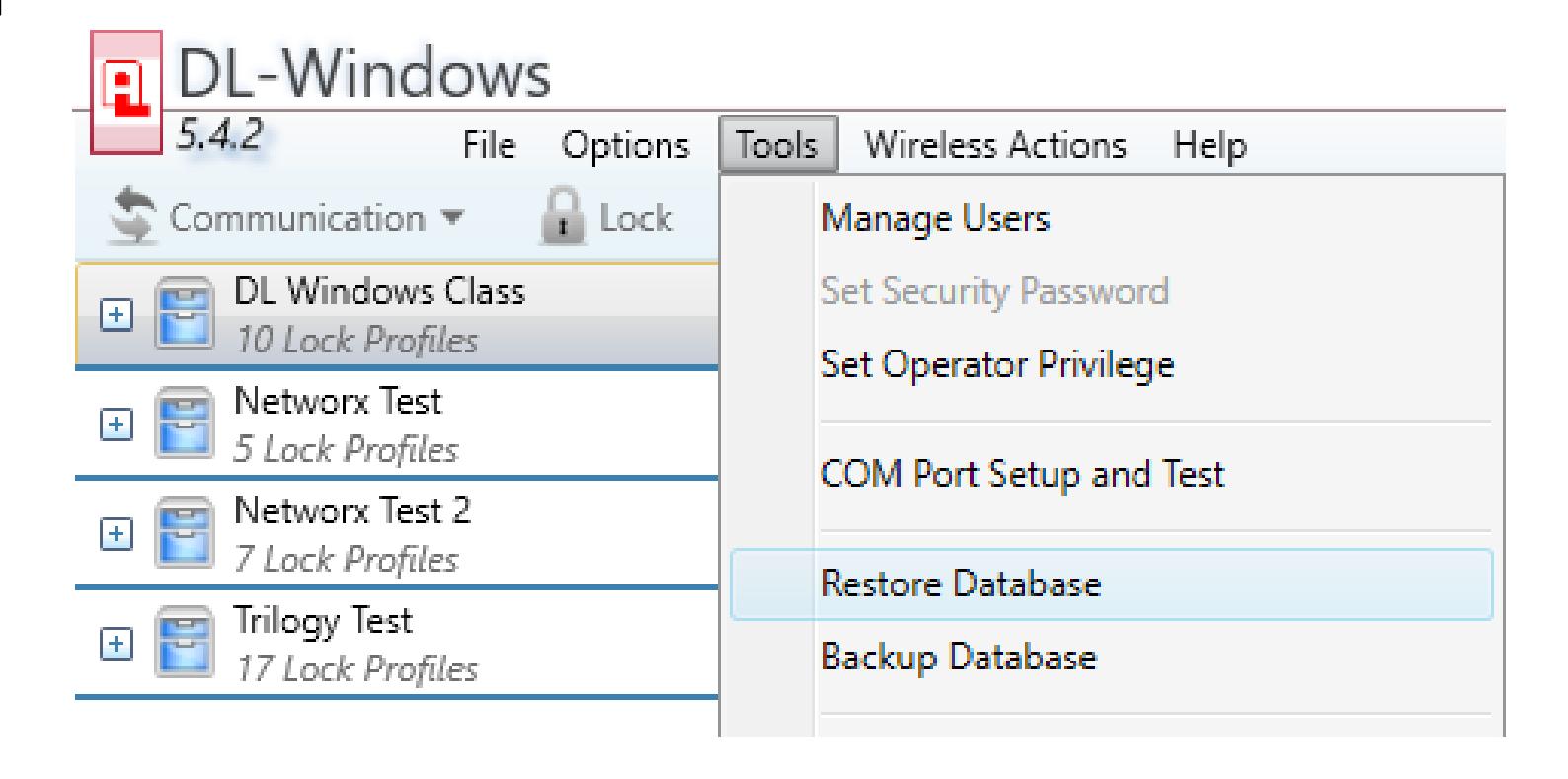The height and width of the screenshot is (779, 1568).
Task: Click the Communication sync arrows icon
Action: pos(133,217)
